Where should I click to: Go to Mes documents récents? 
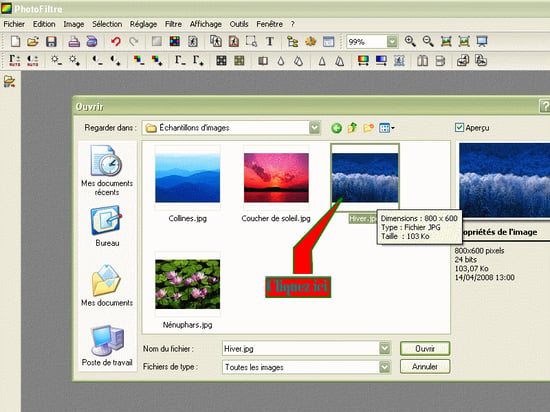tap(107, 171)
